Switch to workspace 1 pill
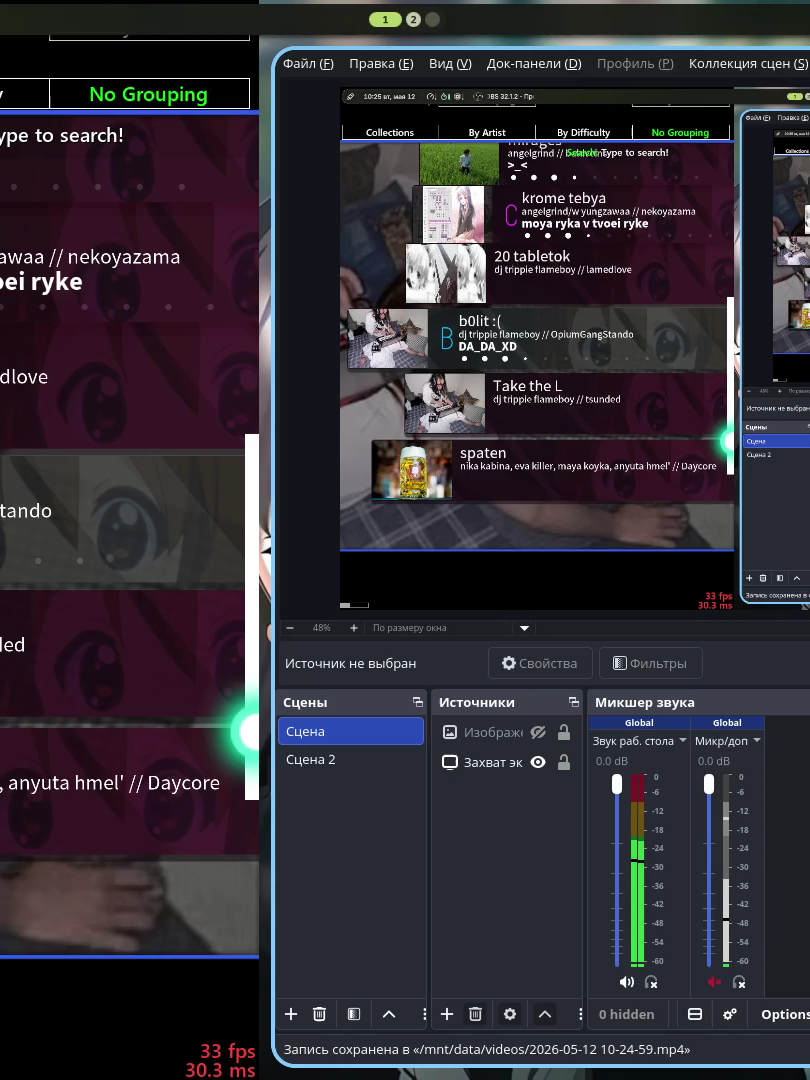 coord(385,19)
